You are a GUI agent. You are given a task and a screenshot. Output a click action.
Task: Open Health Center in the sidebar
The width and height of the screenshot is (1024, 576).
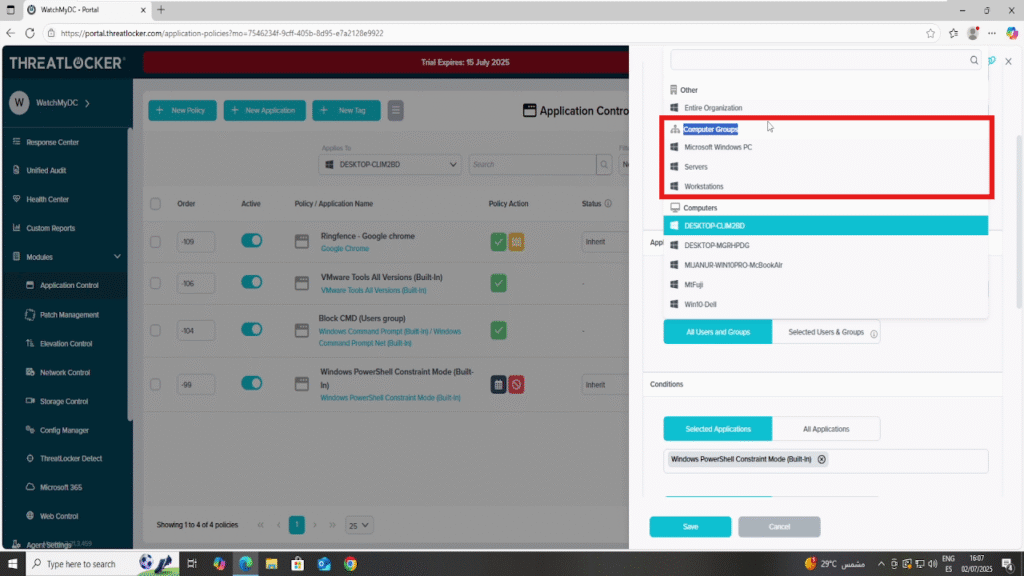tap(47, 199)
